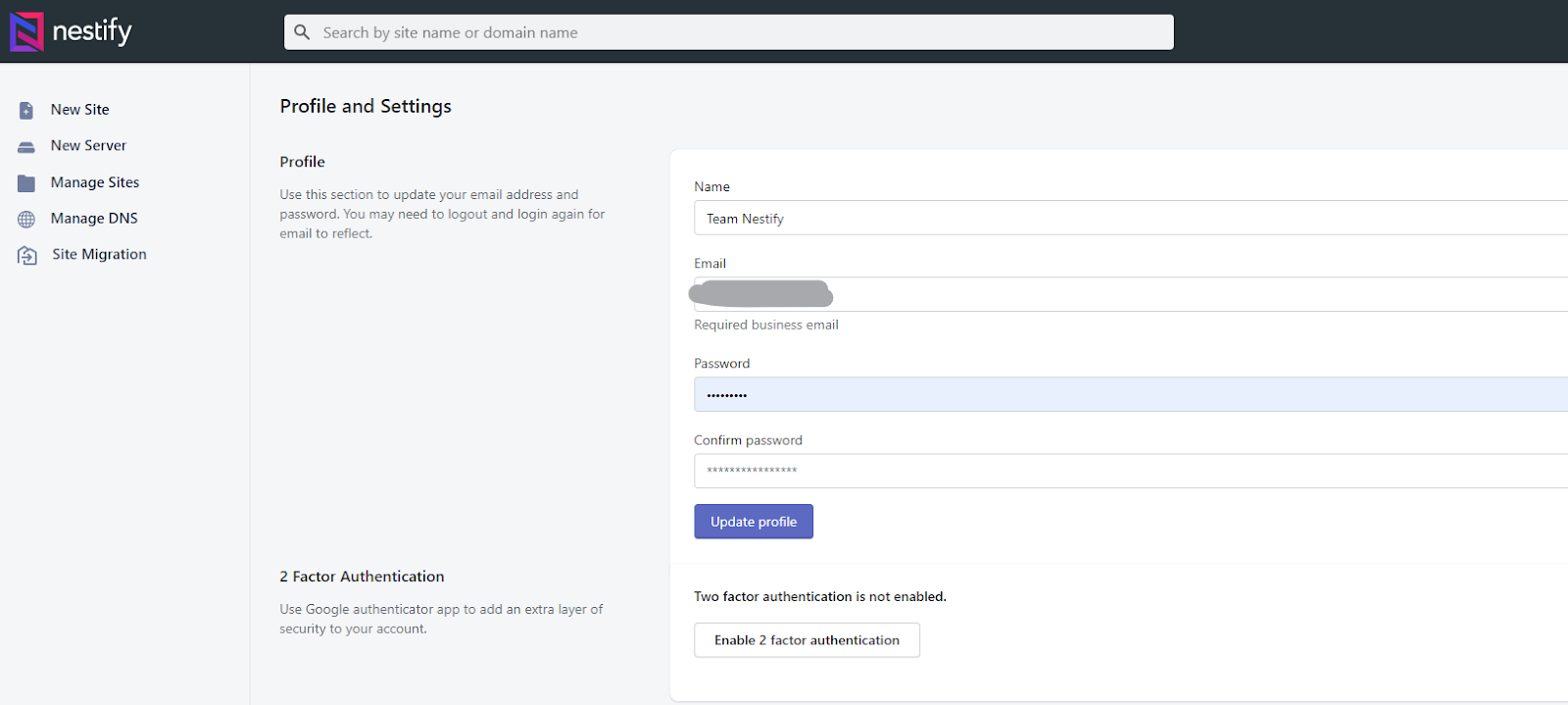Screen dimensions: 1568x705
Task: Open Site Migration page
Action: pos(99,254)
